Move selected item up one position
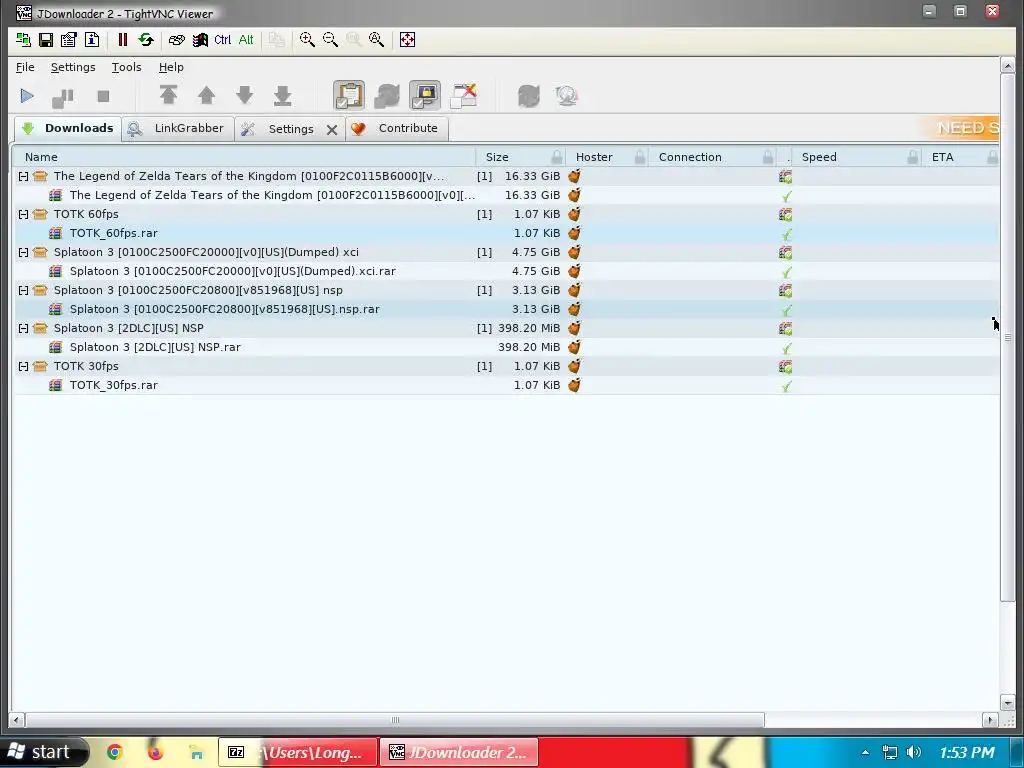Screen dimensions: 1024x768 point(206,95)
